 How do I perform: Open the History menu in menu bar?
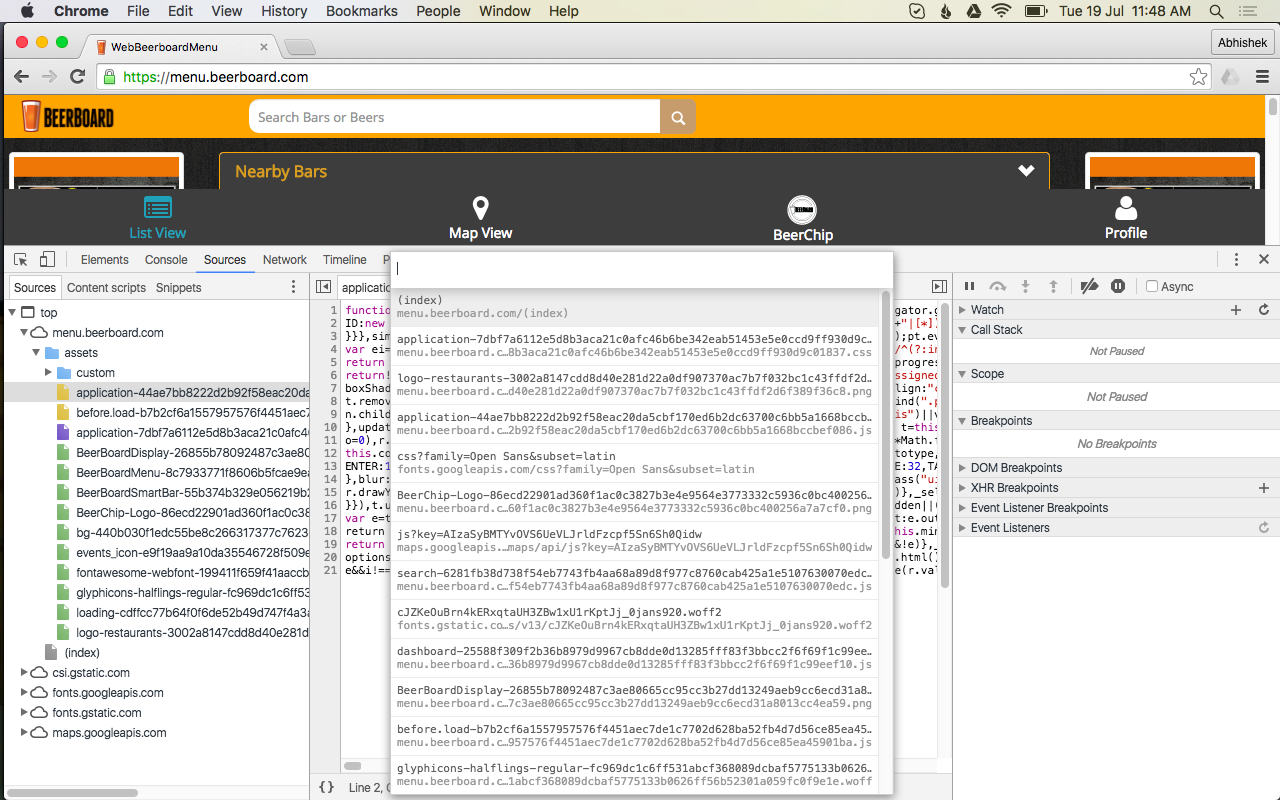point(284,11)
